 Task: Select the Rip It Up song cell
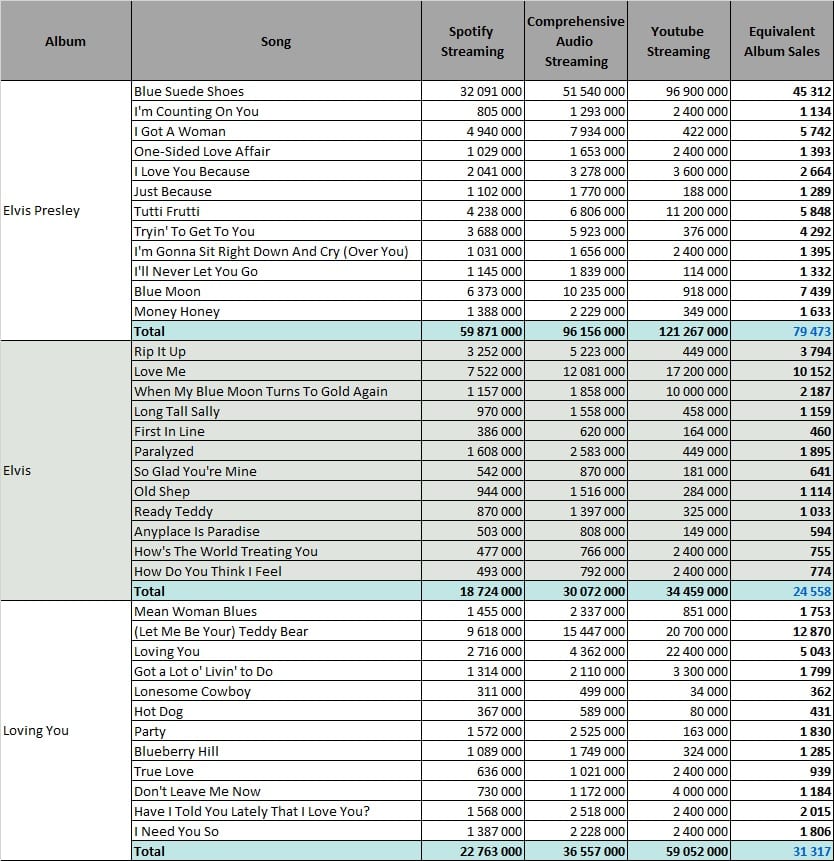[276, 351]
